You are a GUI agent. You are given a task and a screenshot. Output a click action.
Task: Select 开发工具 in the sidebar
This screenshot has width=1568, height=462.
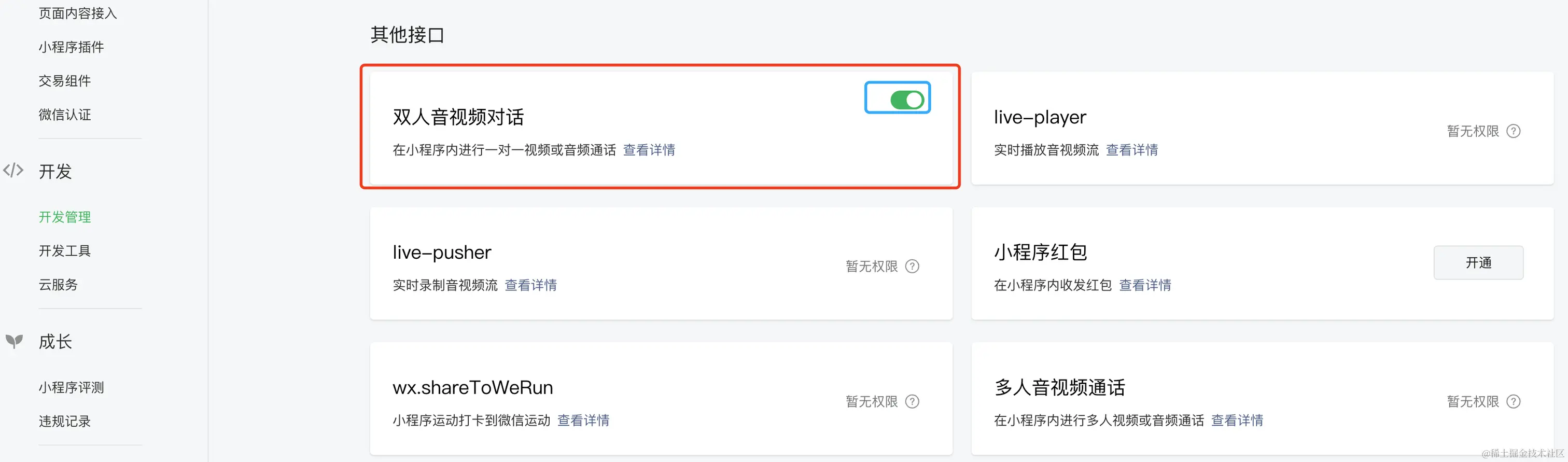(x=64, y=251)
